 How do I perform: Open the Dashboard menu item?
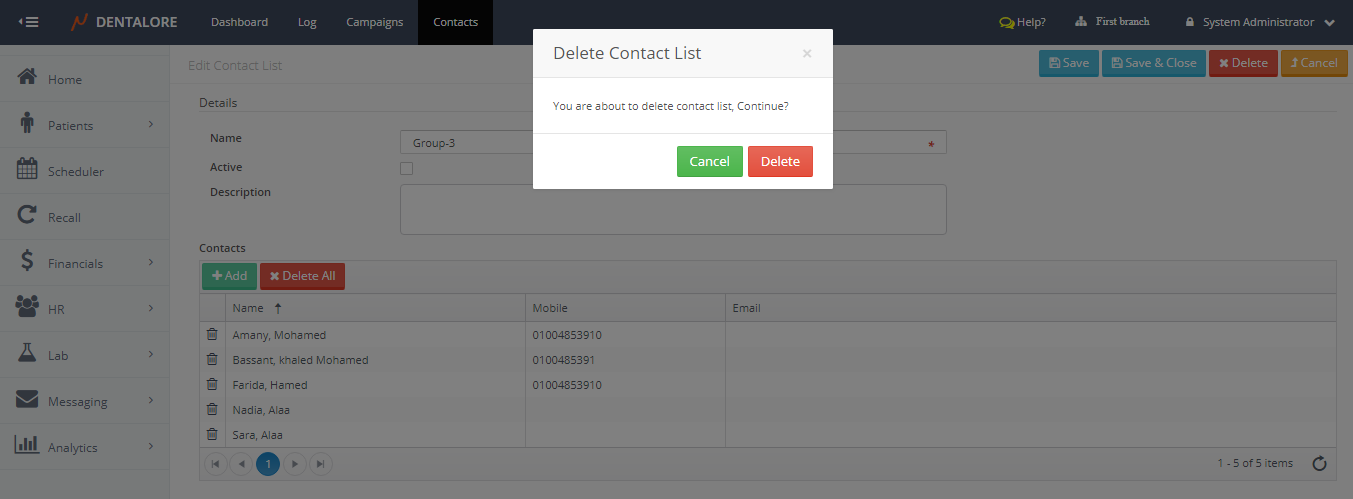[239, 22]
